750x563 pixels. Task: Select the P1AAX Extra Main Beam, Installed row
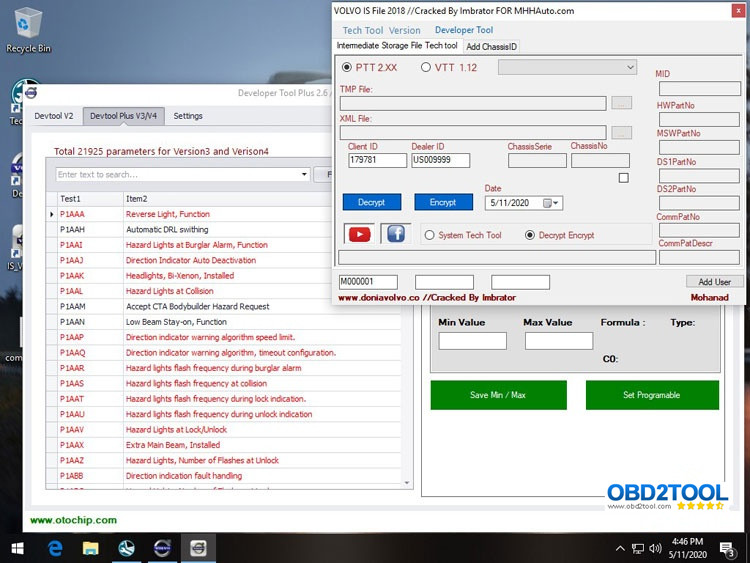[223, 445]
